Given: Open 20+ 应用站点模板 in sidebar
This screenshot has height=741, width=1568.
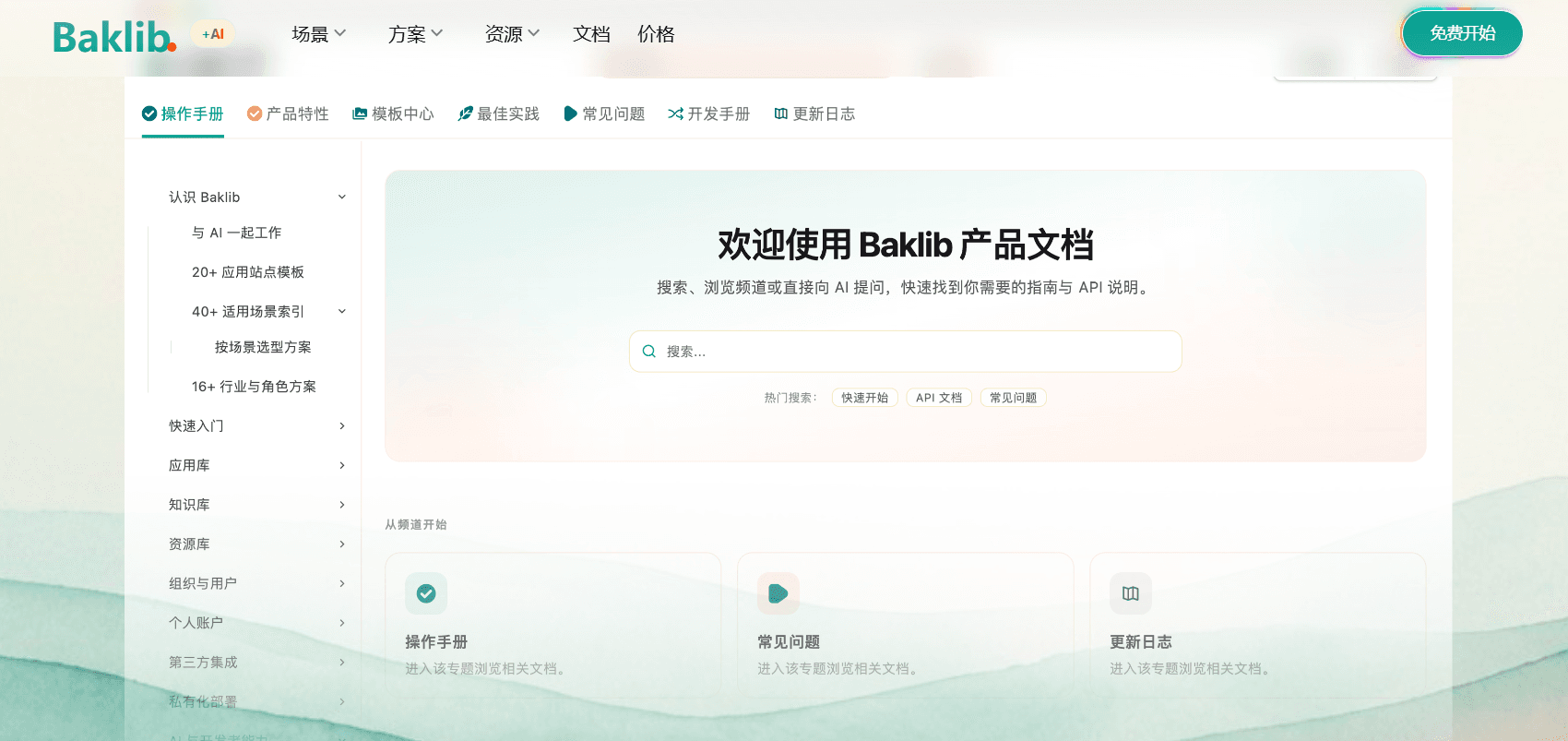Looking at the screenshot, I should click(248, 272).
